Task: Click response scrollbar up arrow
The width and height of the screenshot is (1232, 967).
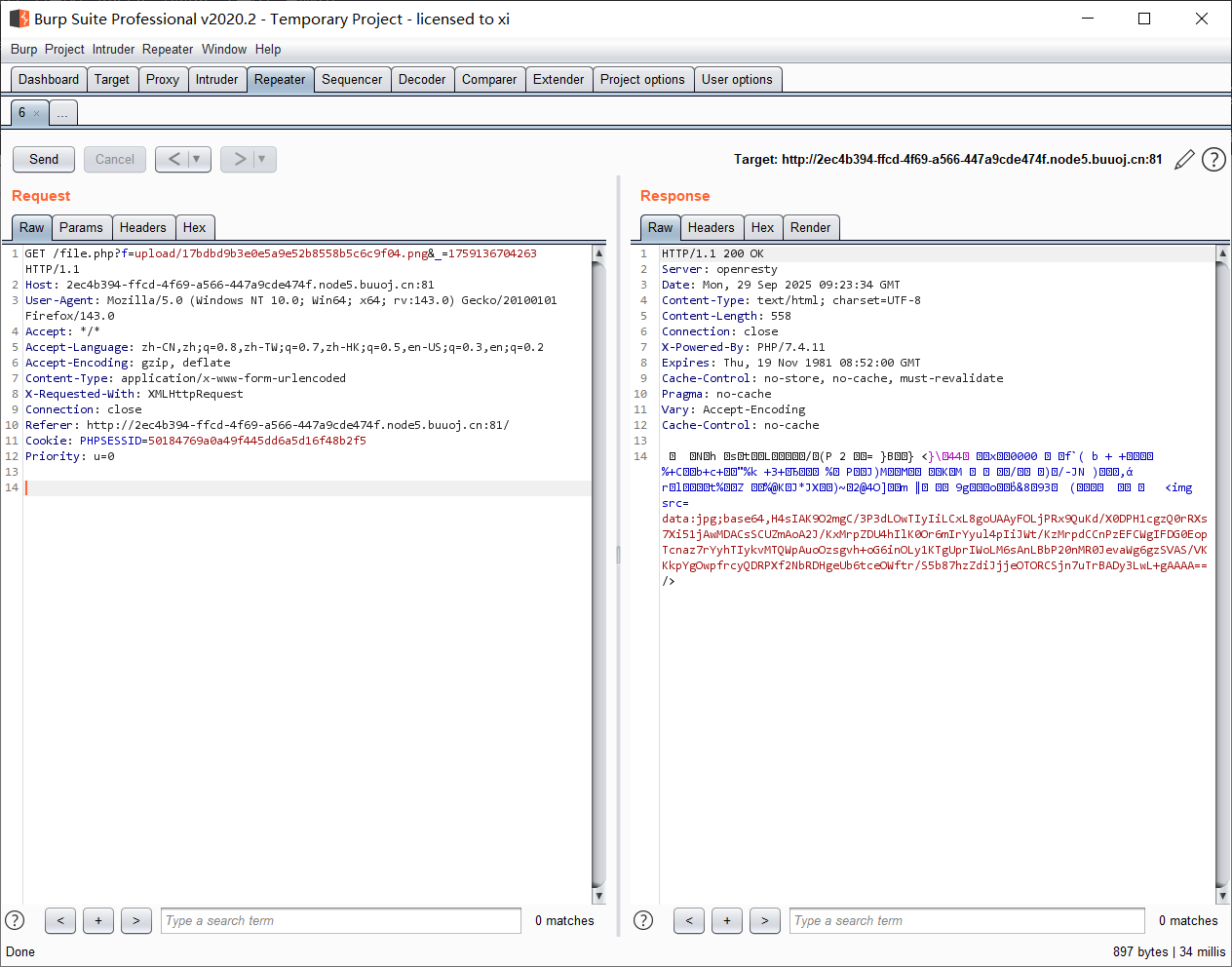Action: click(1222, 253)
